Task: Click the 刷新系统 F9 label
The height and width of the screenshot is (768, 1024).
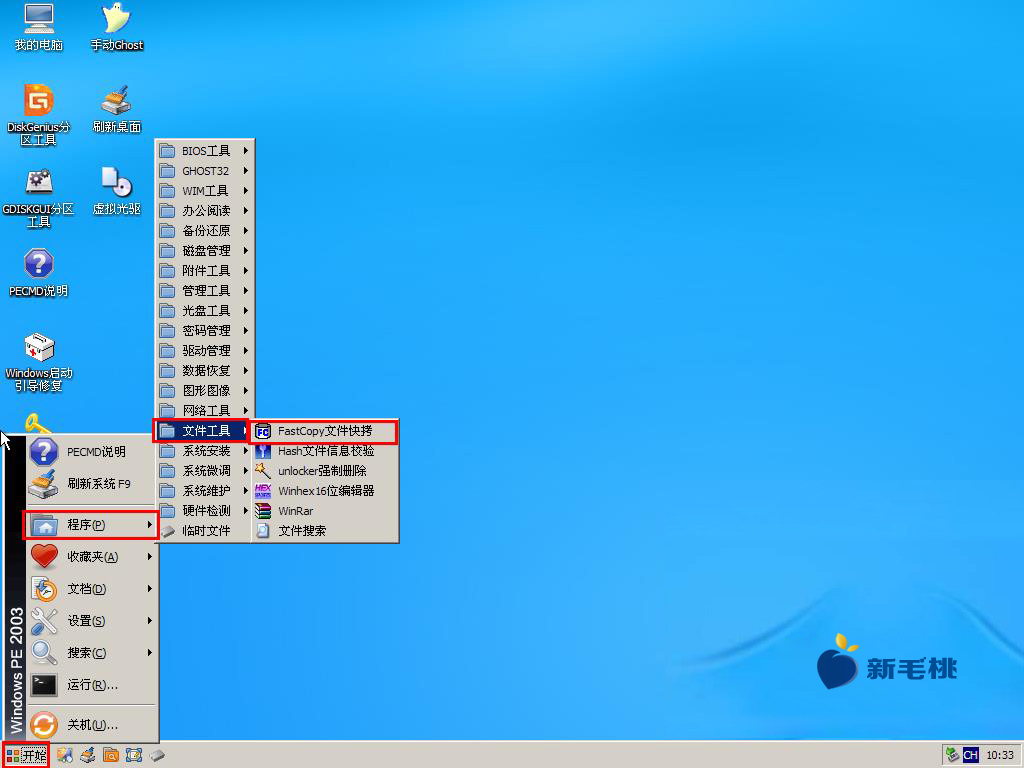Action: coord(99,484)
